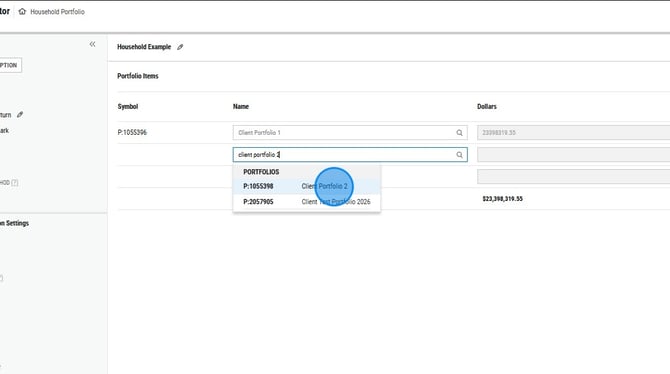Click the symbol text P:1055396
The image size is (670, 374).
(x=132, y=133)
